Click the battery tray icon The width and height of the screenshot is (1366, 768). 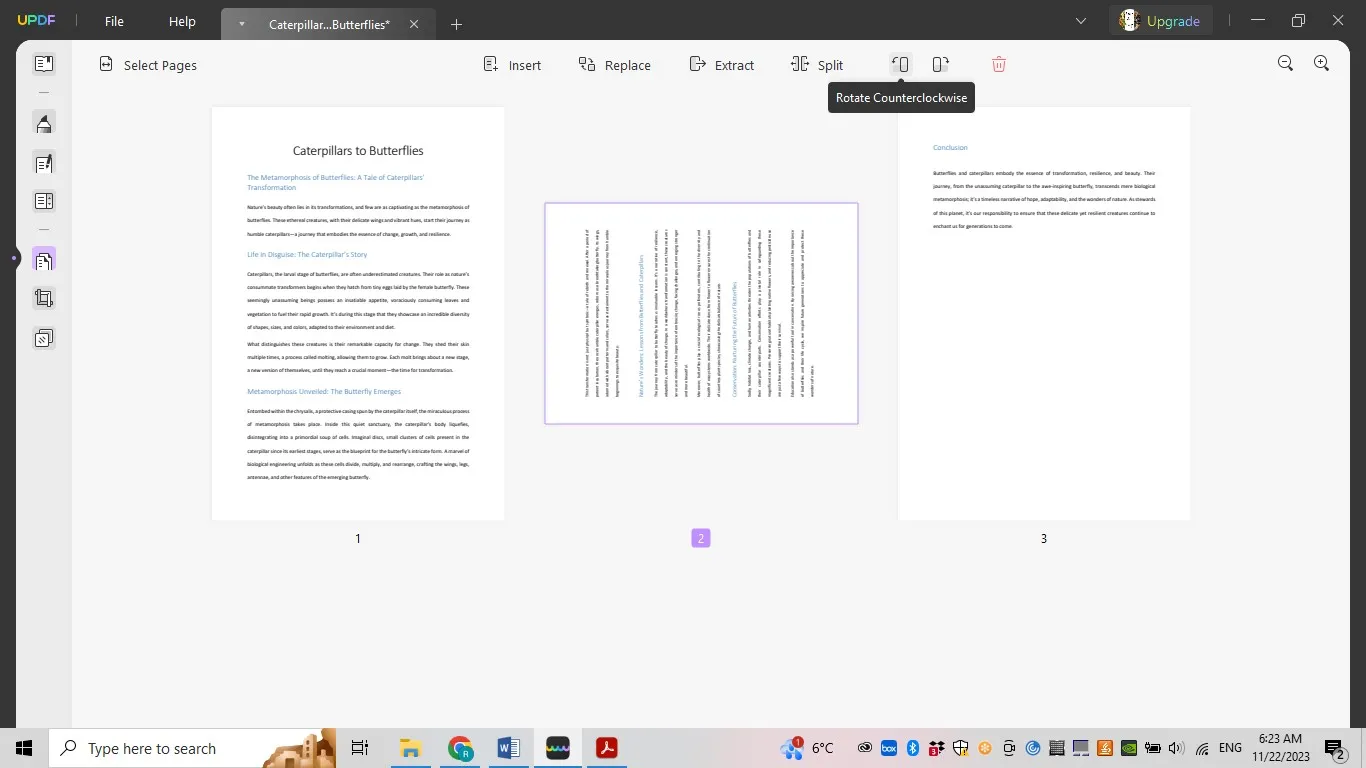tap(1153, 748)
